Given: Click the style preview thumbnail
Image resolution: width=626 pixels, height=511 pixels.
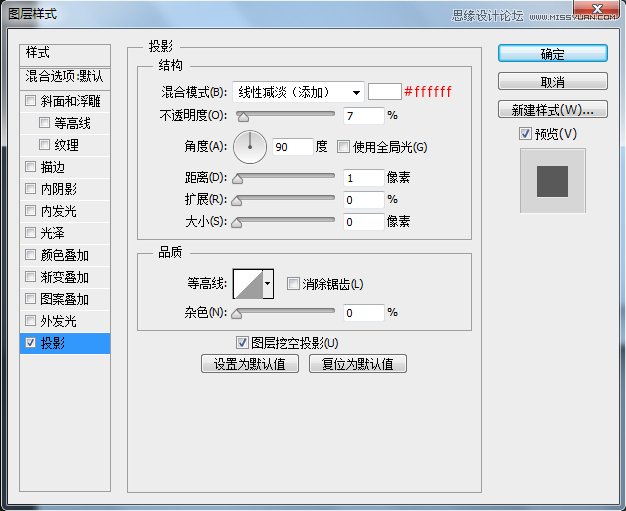Looking at the screenshot, I should click(553, 181).
